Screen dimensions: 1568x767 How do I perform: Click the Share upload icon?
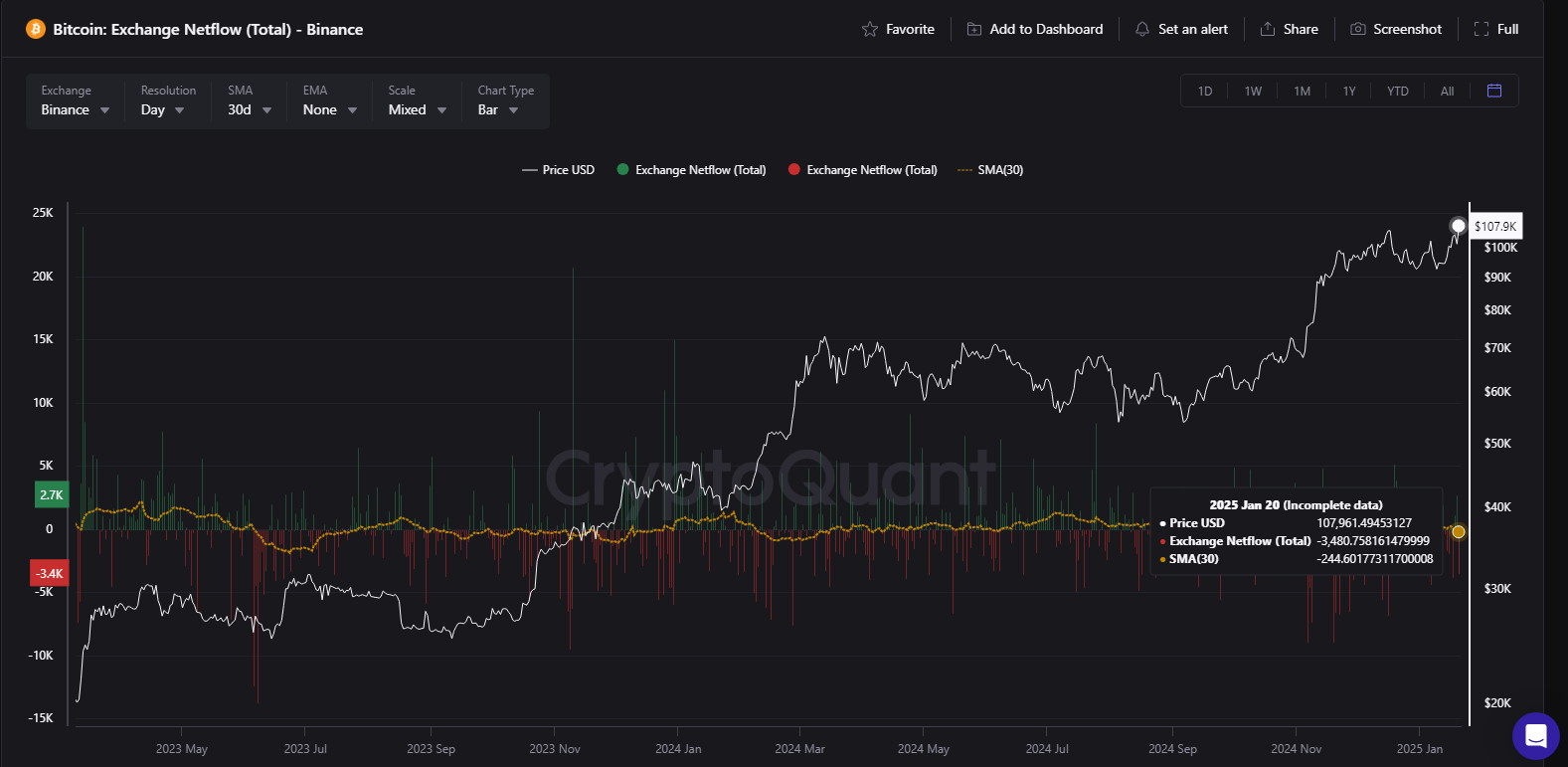click(1268, 29)
